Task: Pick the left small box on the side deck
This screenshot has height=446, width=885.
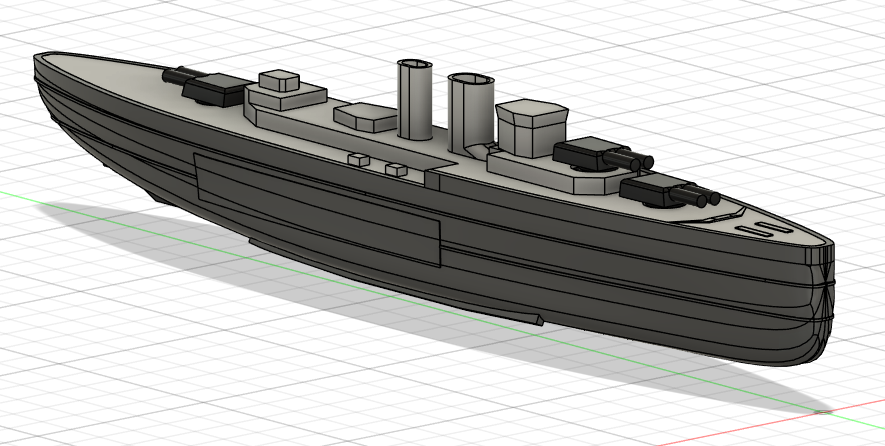Action: pos(359,160)
